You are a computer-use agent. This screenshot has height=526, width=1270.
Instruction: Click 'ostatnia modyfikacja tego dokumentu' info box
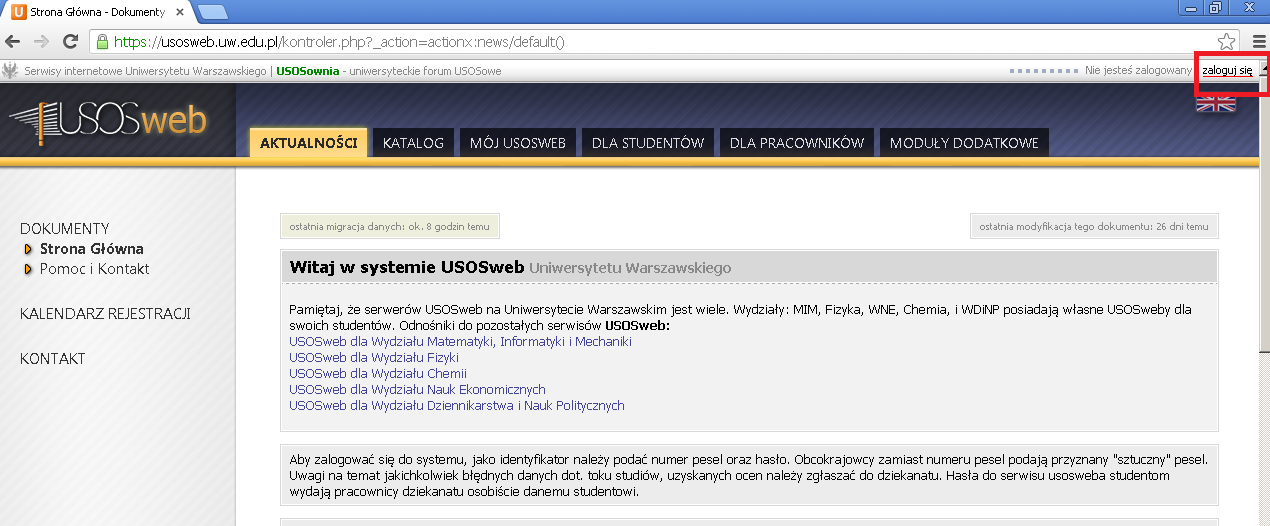click(x=1094, y=226)
